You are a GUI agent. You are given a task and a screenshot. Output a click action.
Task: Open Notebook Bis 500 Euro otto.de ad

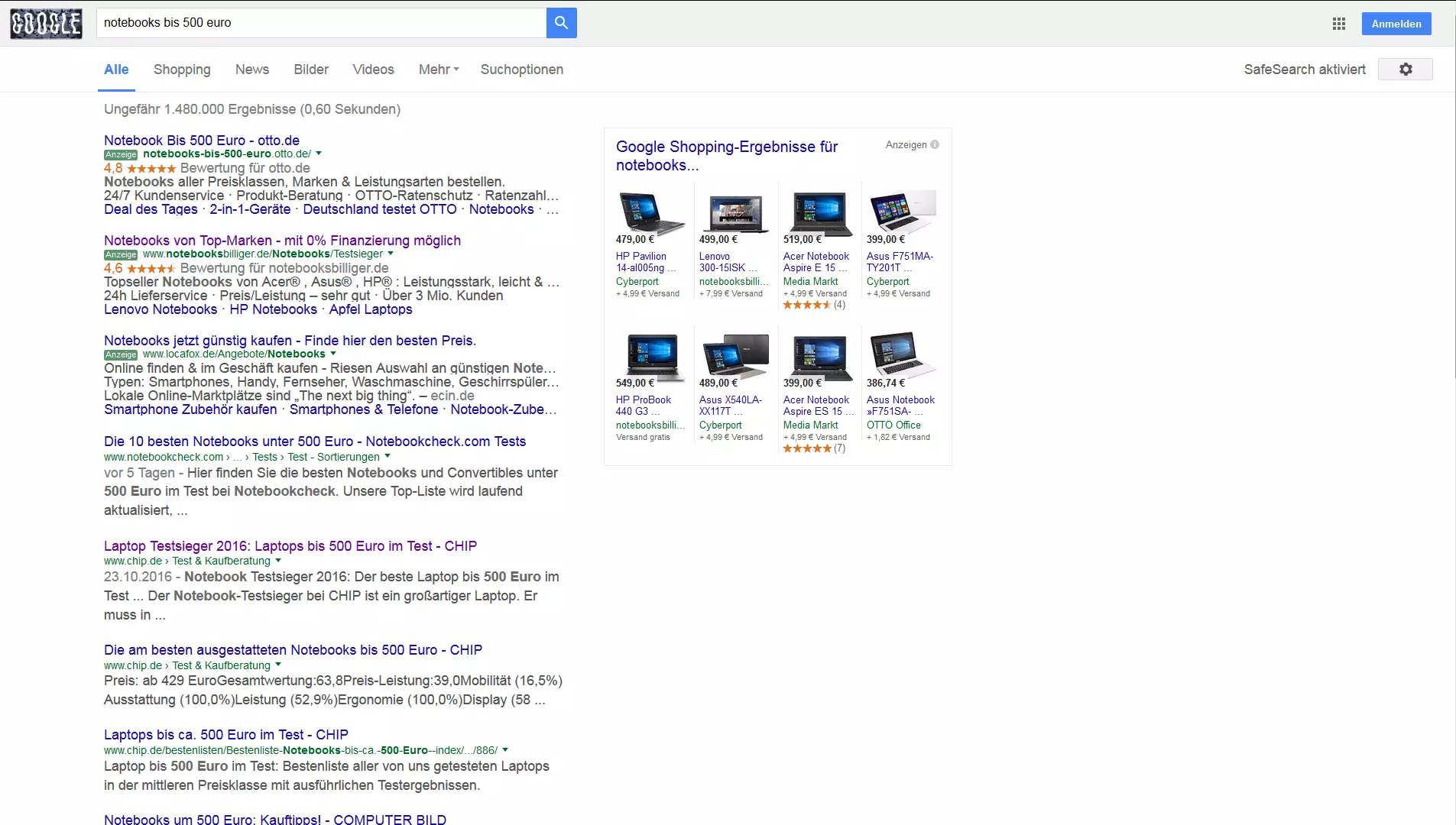202,141
